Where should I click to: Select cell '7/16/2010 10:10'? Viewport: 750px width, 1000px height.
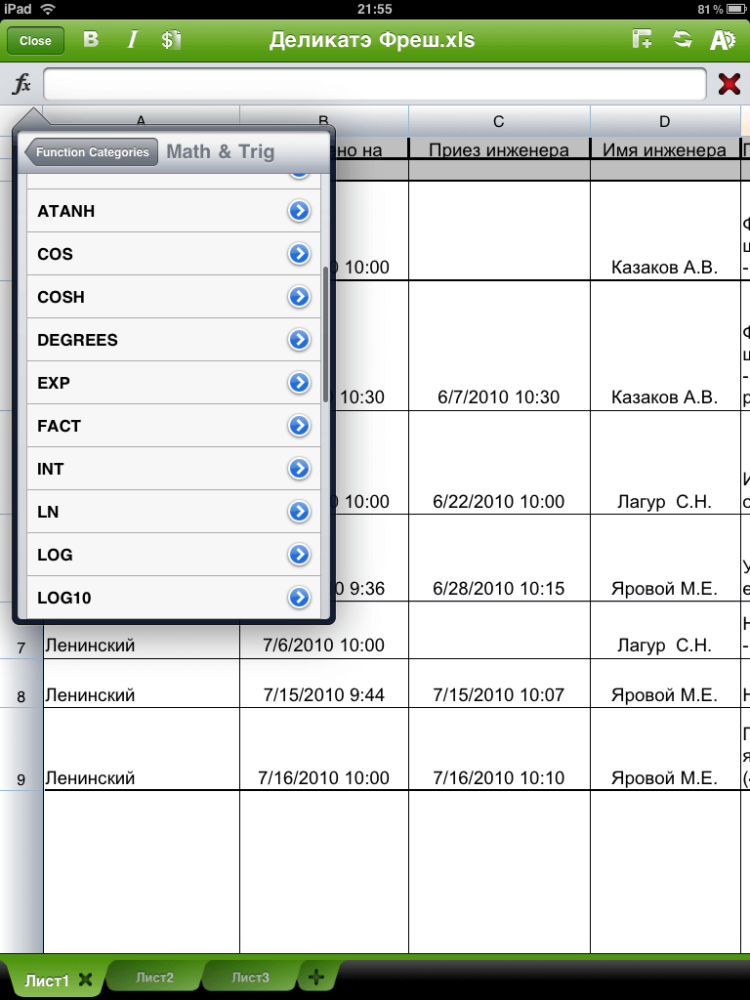pyautogui.click(x=499, y=749)
